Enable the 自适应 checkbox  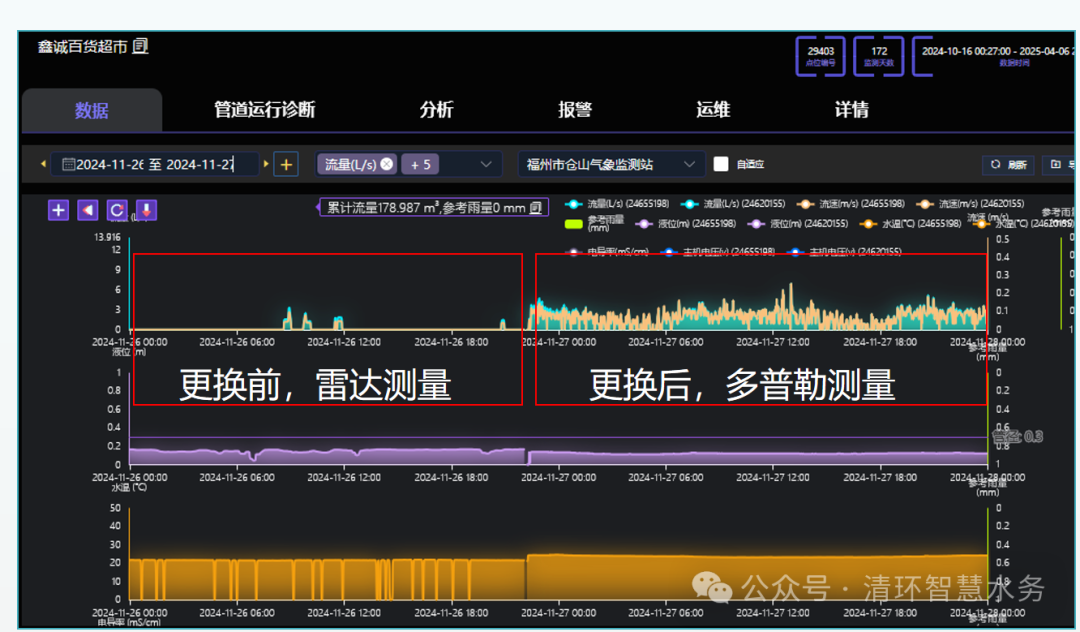click(722, 164)
